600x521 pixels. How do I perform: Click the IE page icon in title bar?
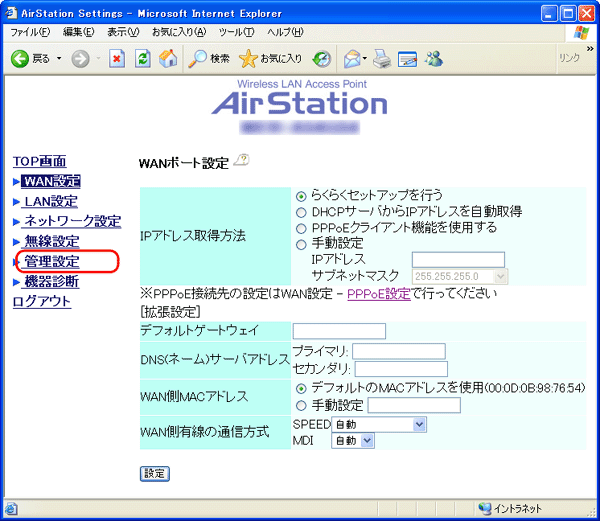[11, 13]
